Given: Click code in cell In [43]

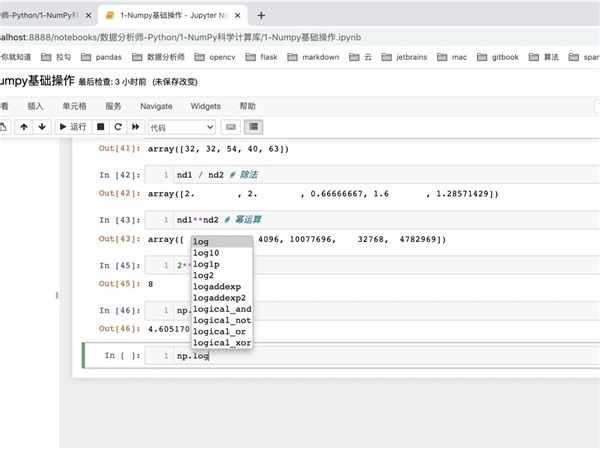Looking at the screenshot, I should [219, 220].
